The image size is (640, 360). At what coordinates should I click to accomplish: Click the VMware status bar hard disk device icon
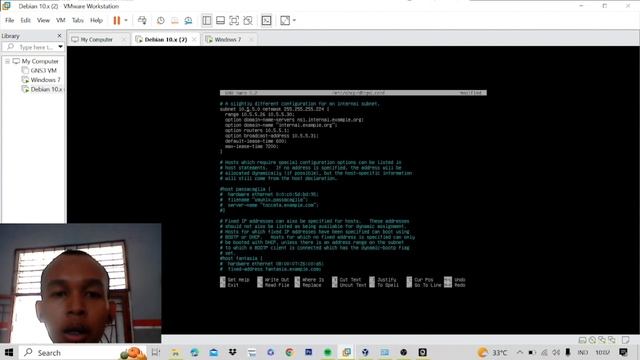[582, 340]
